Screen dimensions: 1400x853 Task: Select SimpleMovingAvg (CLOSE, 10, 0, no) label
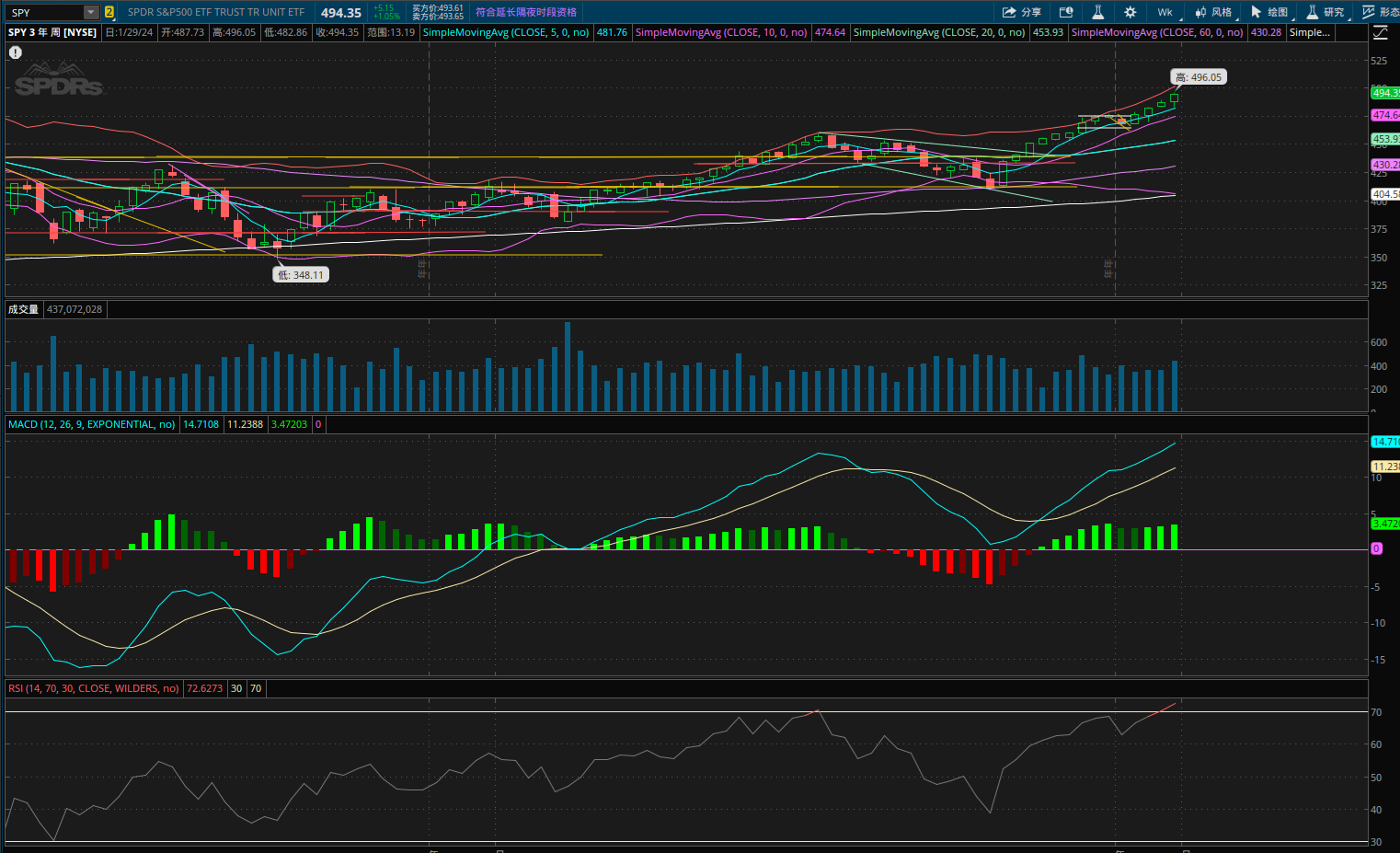click(x=721, y=32)
